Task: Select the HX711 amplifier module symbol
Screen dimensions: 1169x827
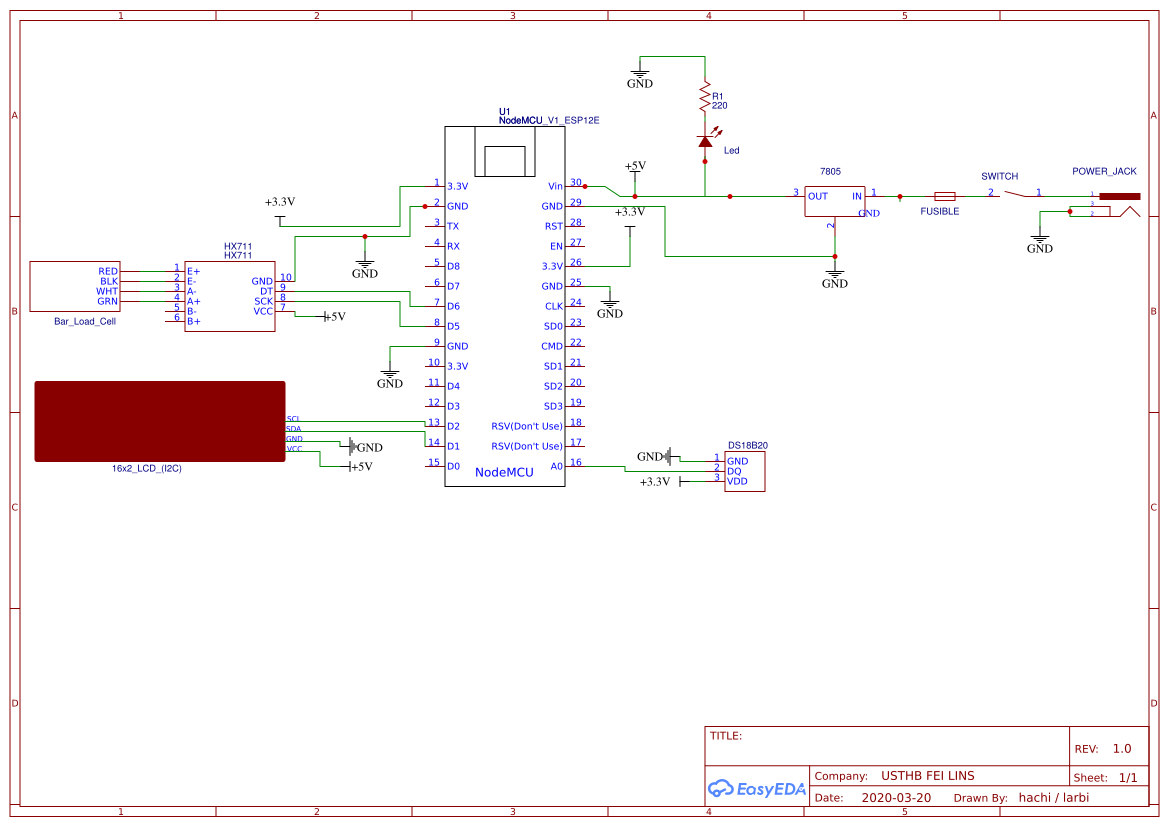Action: pyautogui.click(x=228, y=295)
